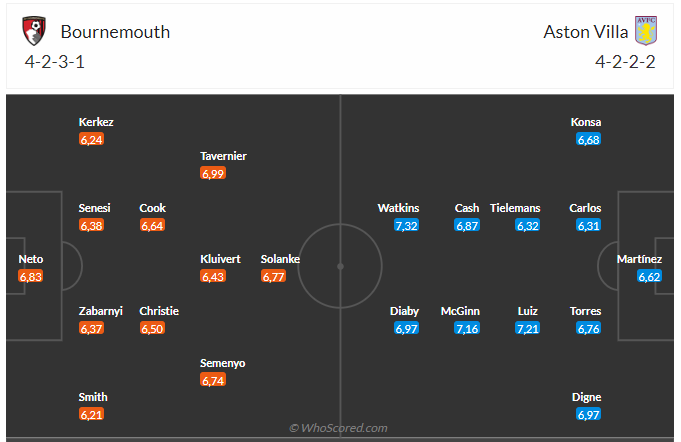The image size is (681, 442).
Task: Click Neto's 6,83 goalkeeper rating badge
Action: click(x=30, y=277)
